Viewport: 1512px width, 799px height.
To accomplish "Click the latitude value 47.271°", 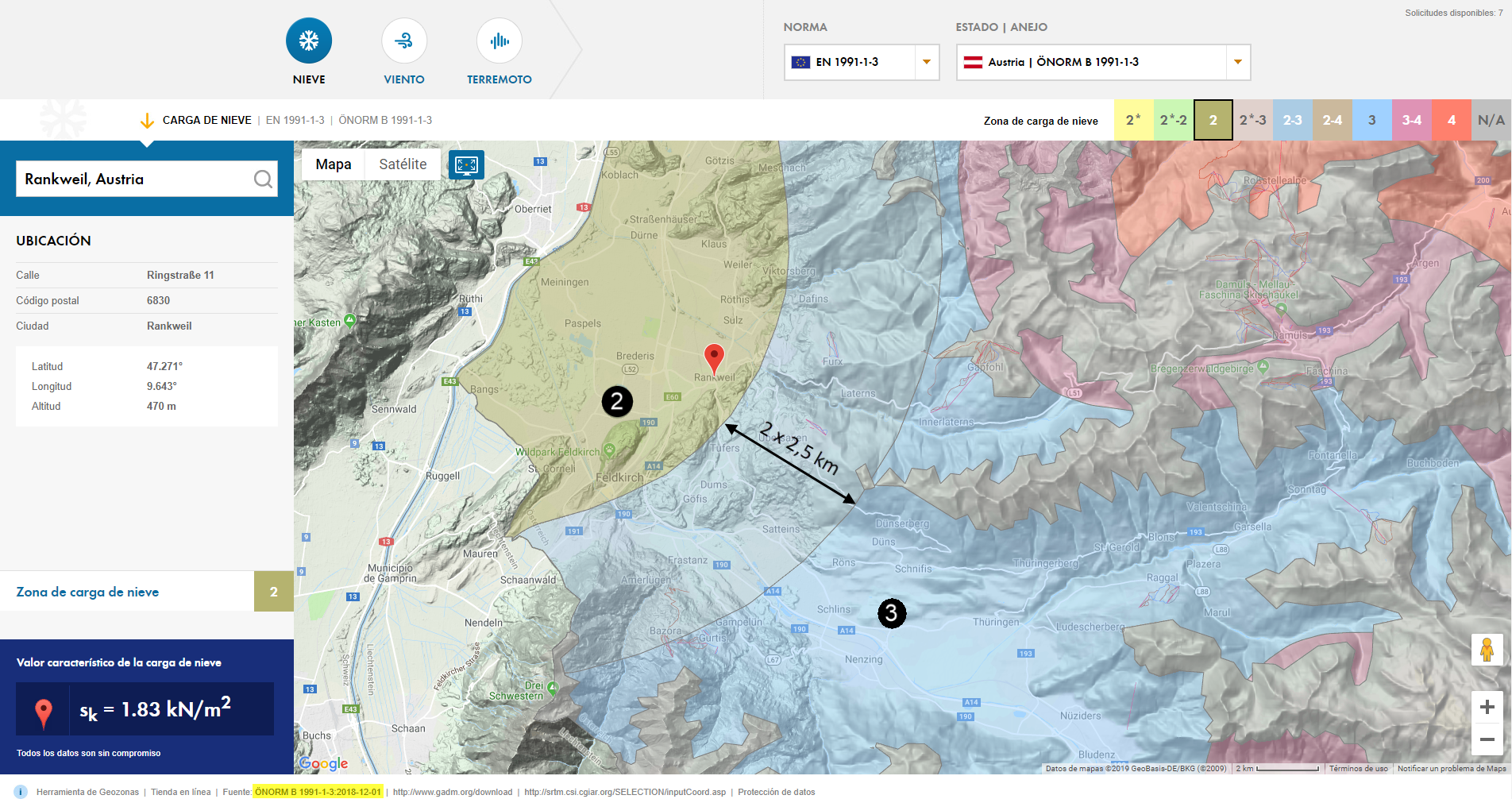I will 164,366.
